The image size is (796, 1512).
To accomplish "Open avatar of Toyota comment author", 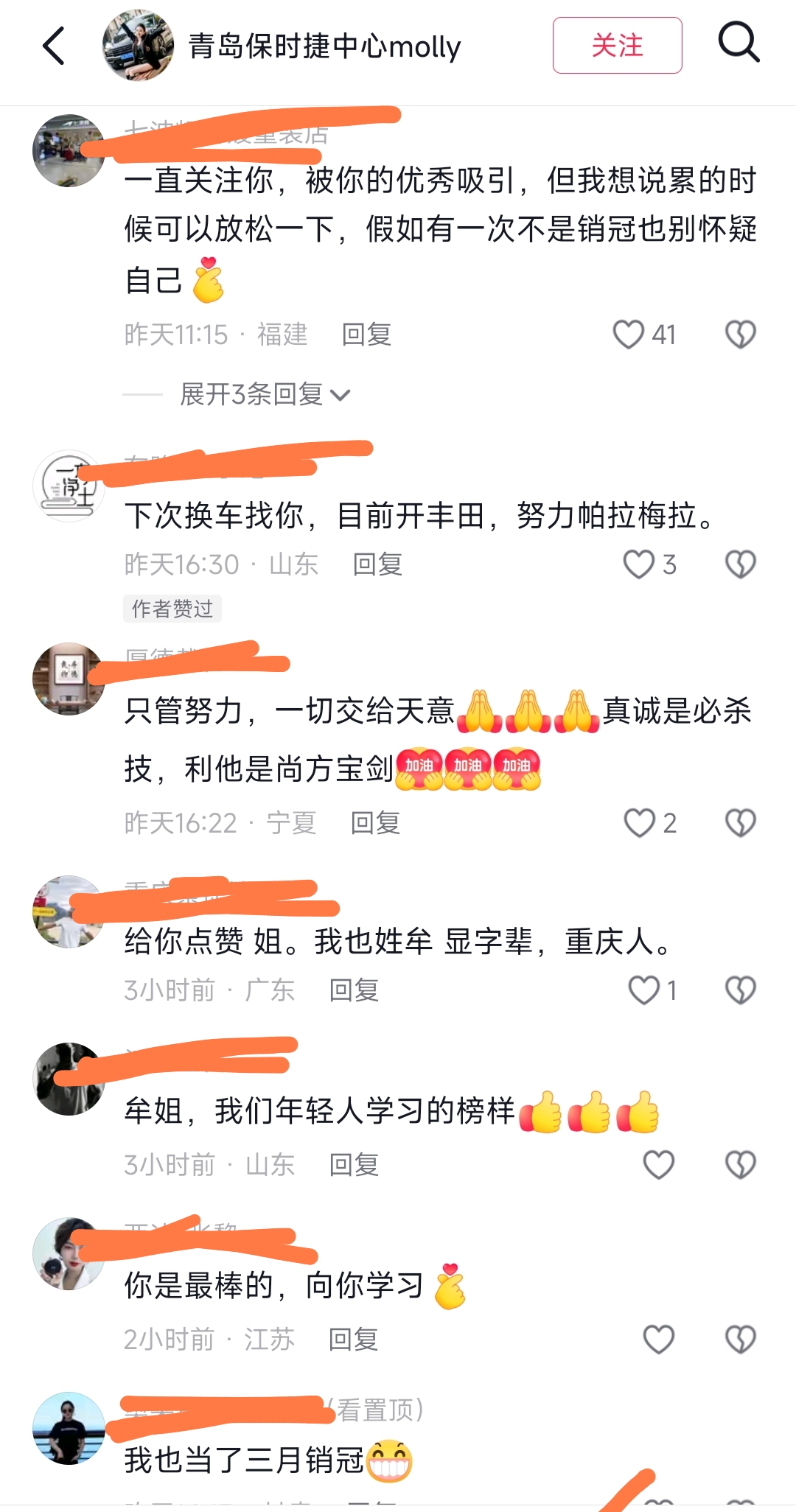I will point(69,486).
